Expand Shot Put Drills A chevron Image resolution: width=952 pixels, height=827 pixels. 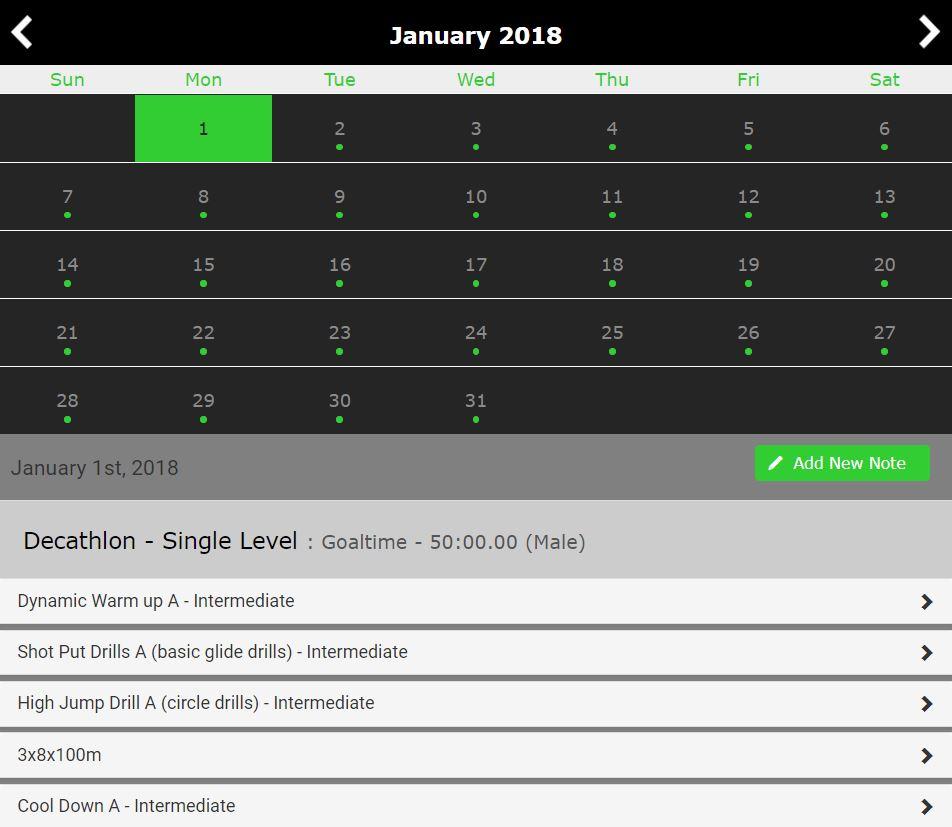(x=926, y=653)
